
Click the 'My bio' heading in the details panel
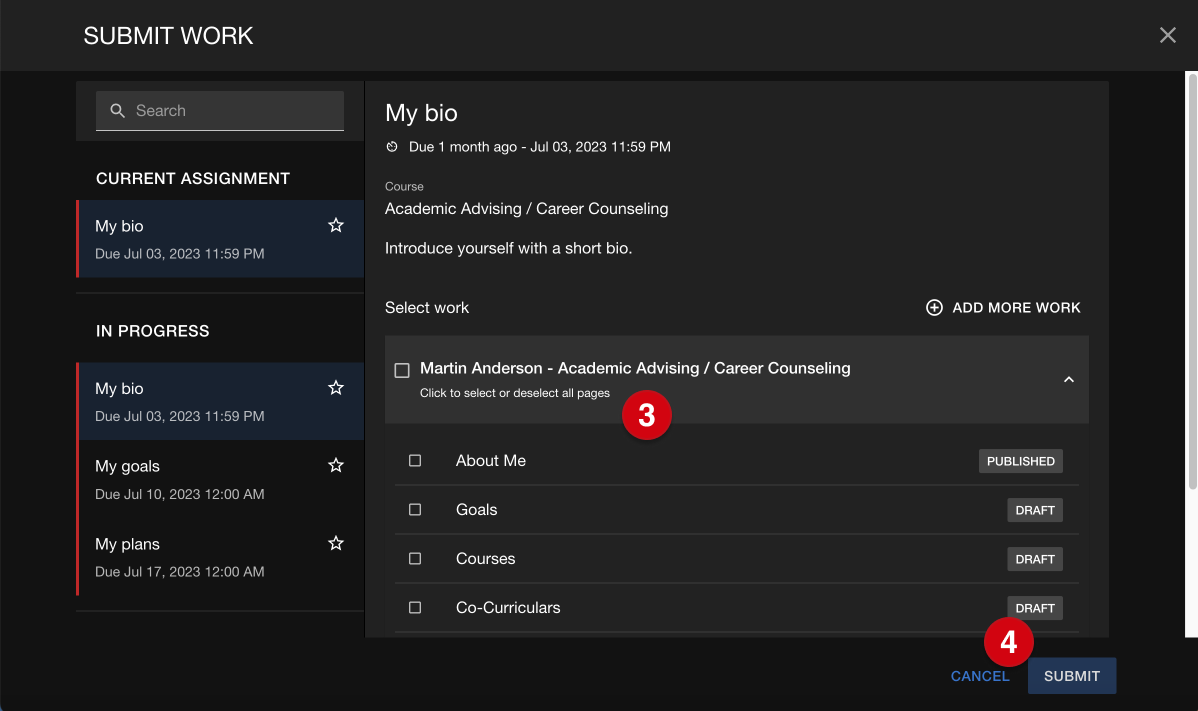(x=421, y=113)
